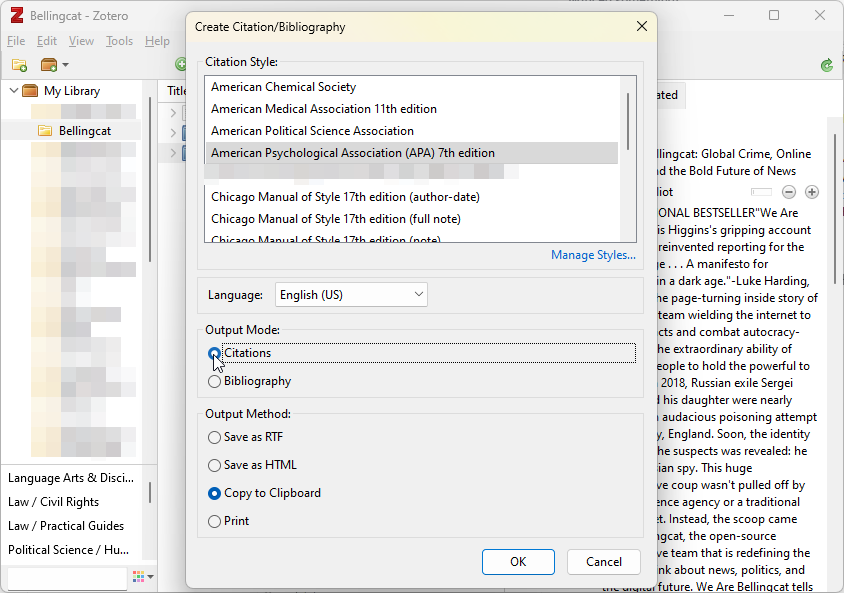
Task: Select the Language Arts & Disci... tag
Action: 71,478
